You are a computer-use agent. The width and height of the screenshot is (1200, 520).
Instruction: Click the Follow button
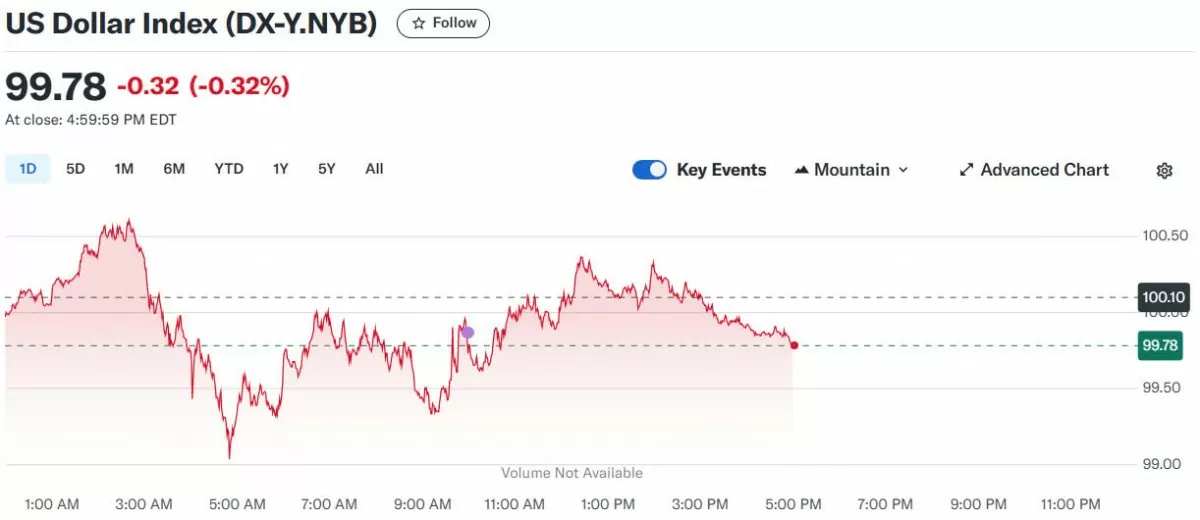point(443,23)
